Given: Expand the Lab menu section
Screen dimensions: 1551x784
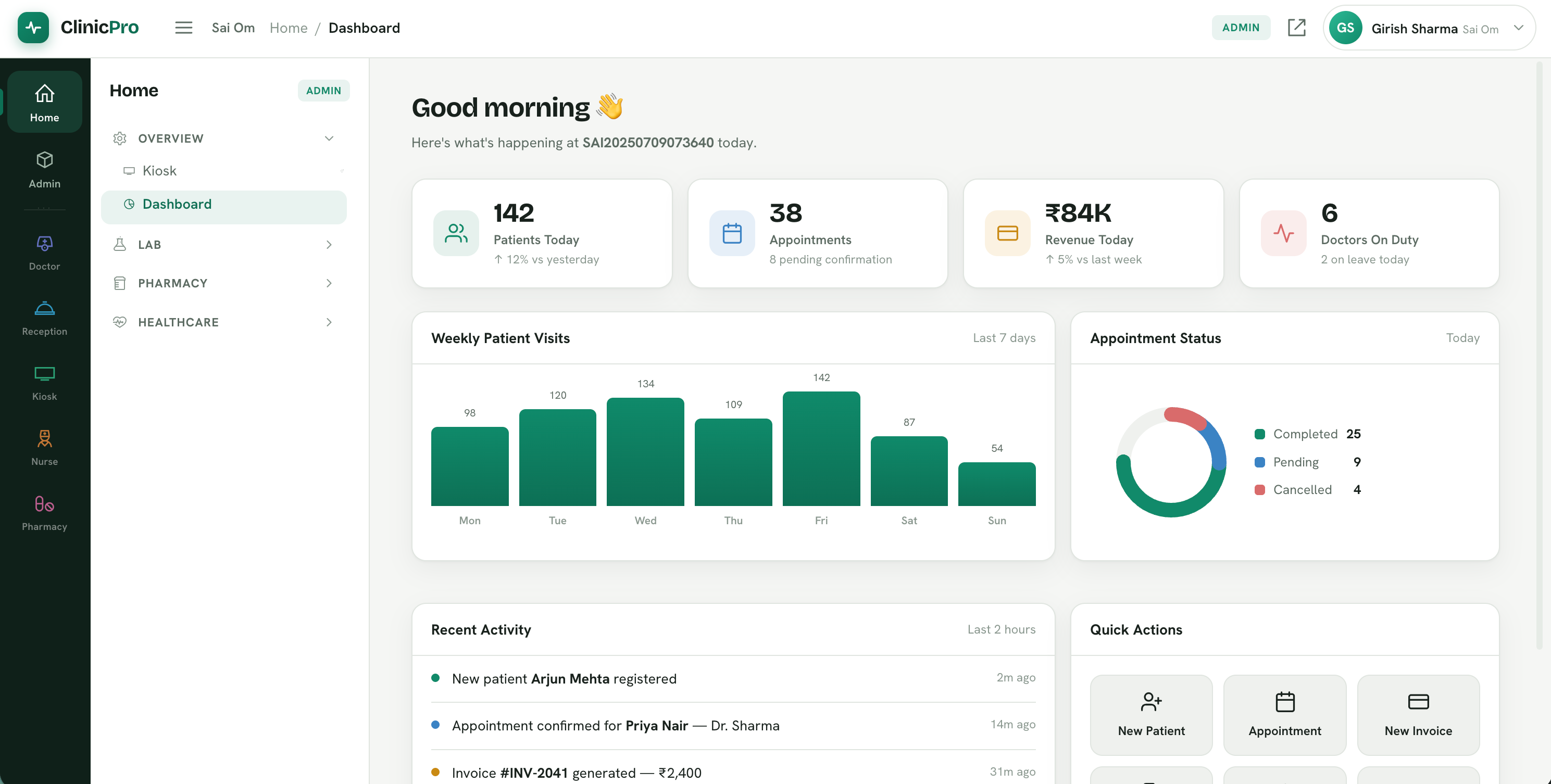Looking at the screenshot, I should click(x=329, y=244).
